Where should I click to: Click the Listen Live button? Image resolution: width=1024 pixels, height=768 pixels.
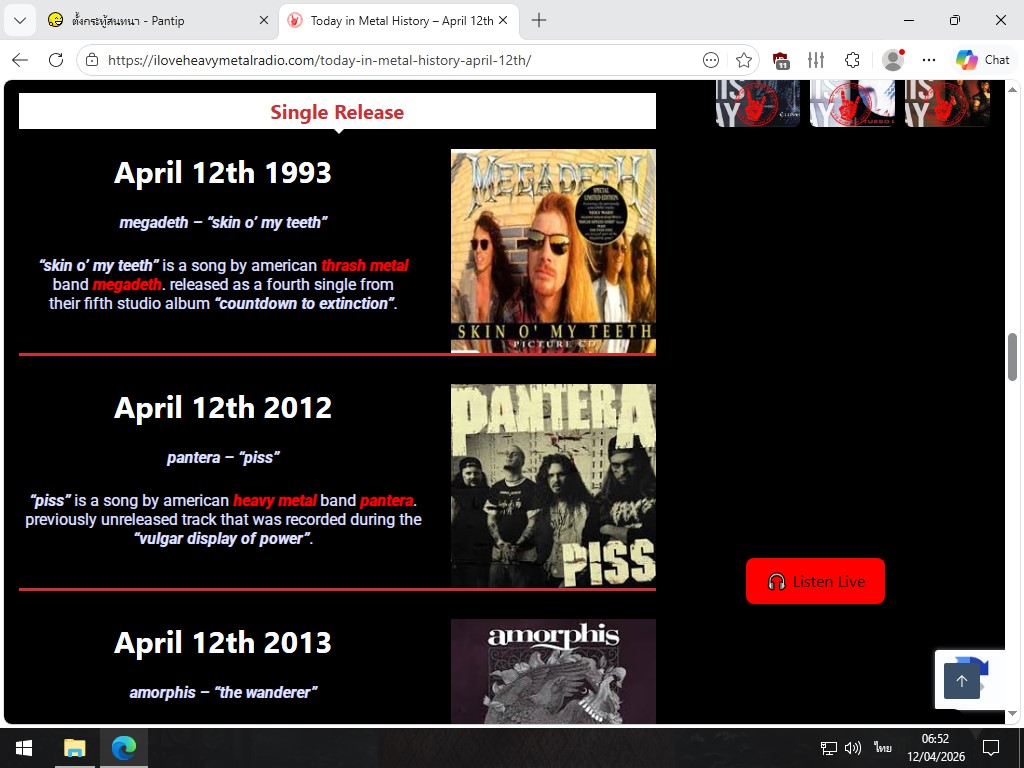[x=815, y=581]
